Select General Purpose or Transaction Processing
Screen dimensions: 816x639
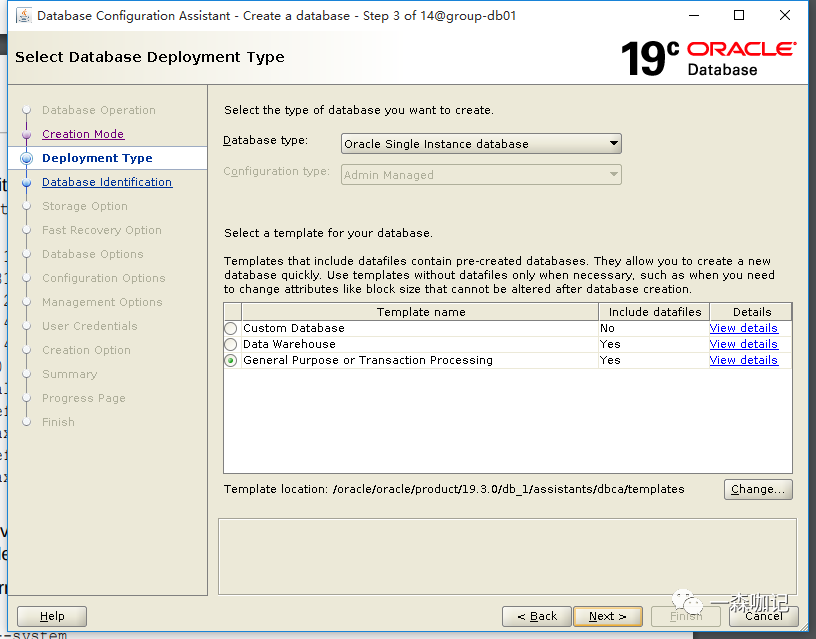[x=231, y=360]
